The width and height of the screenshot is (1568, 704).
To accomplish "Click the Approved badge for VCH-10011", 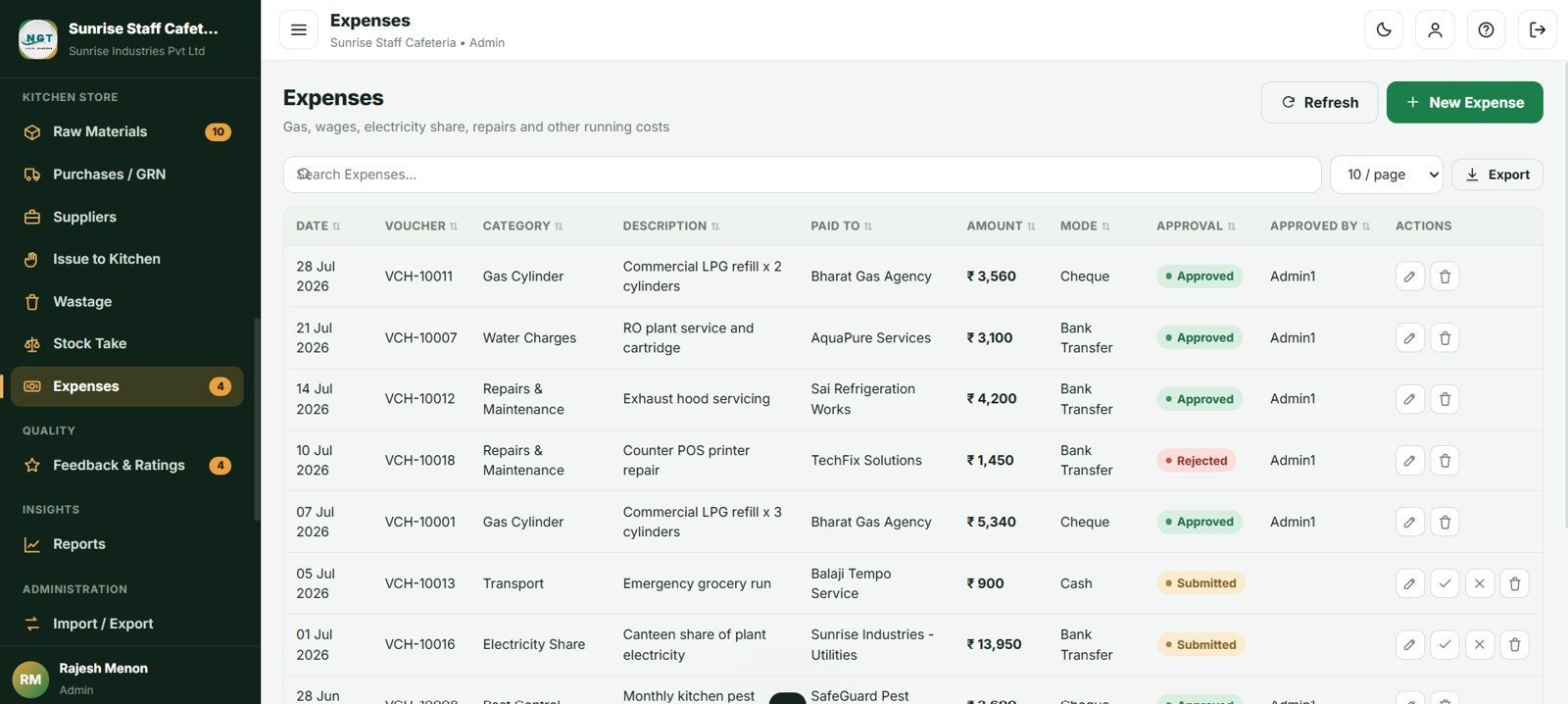I will 1200,277.
